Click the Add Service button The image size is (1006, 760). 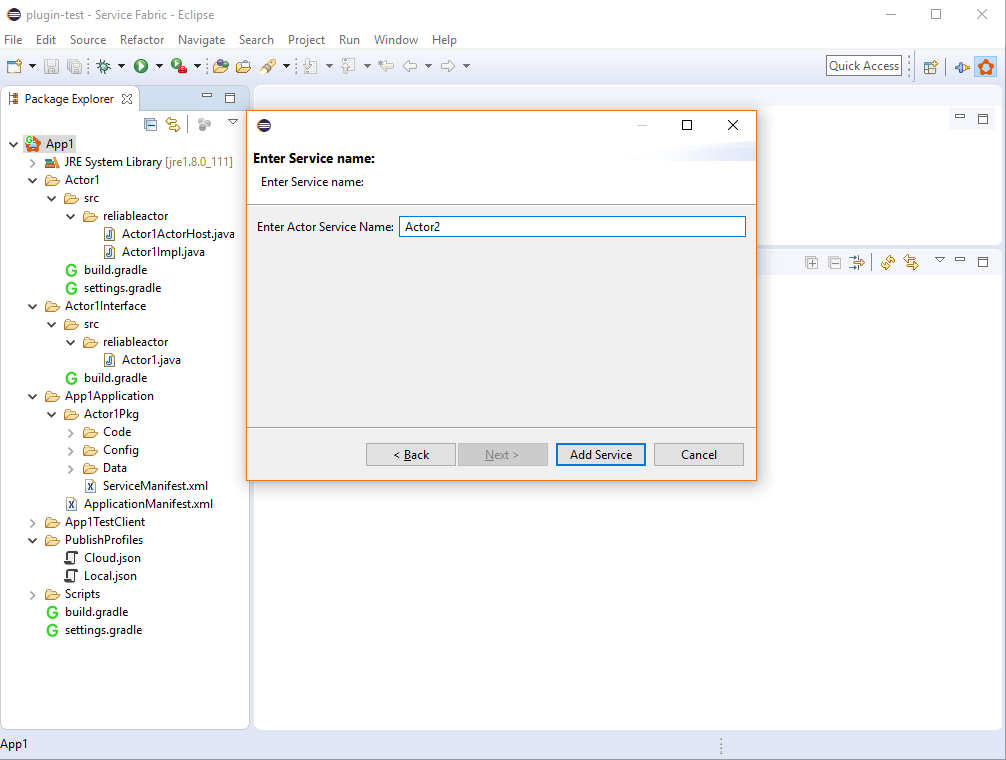(x=600, y=454)
